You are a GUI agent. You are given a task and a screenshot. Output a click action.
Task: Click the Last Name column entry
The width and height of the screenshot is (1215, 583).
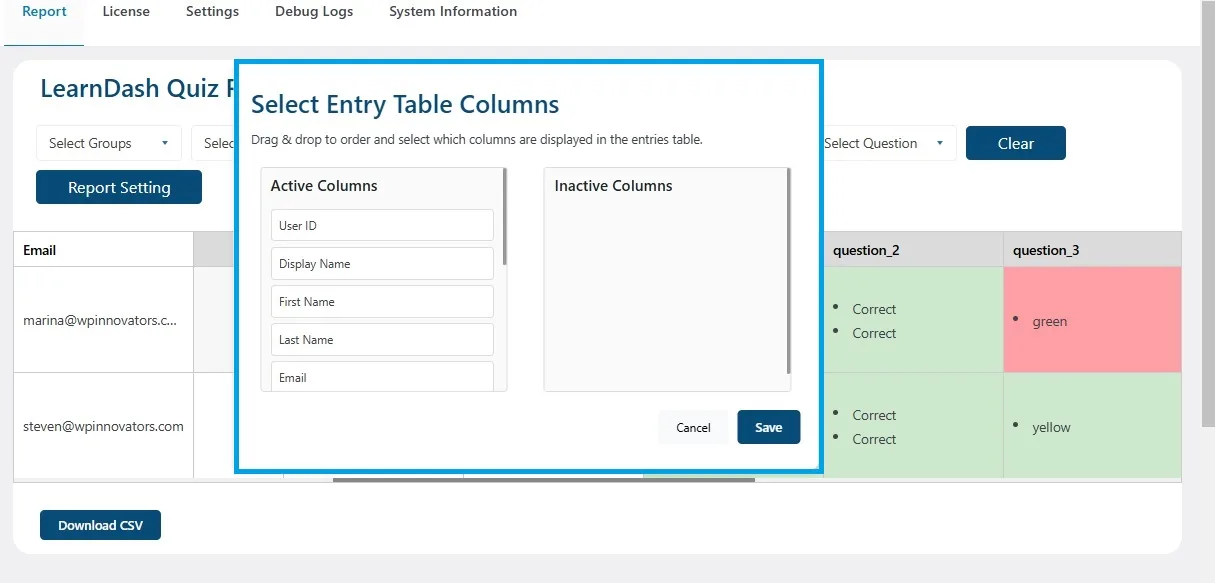click(381, 339)
